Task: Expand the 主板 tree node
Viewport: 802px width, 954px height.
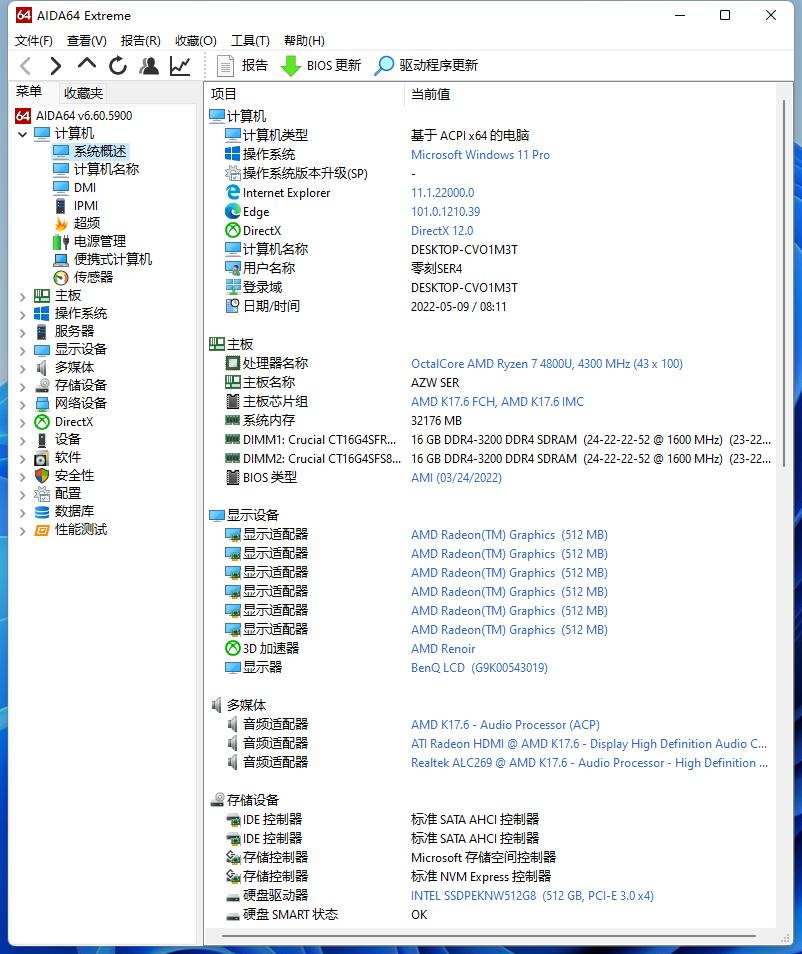Action: [23, 297]
